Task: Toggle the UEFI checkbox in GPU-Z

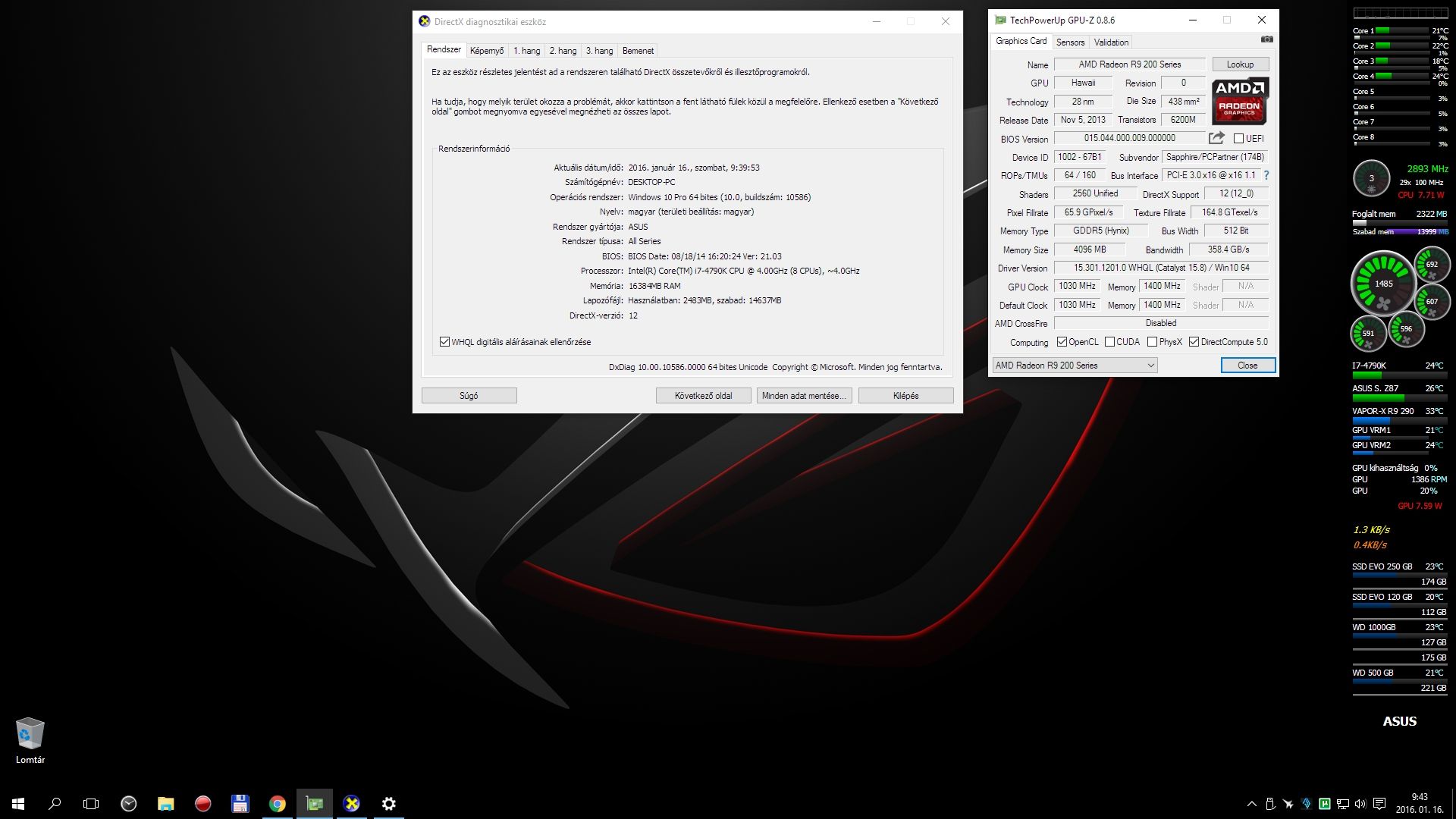Action: click(1238, 139)
